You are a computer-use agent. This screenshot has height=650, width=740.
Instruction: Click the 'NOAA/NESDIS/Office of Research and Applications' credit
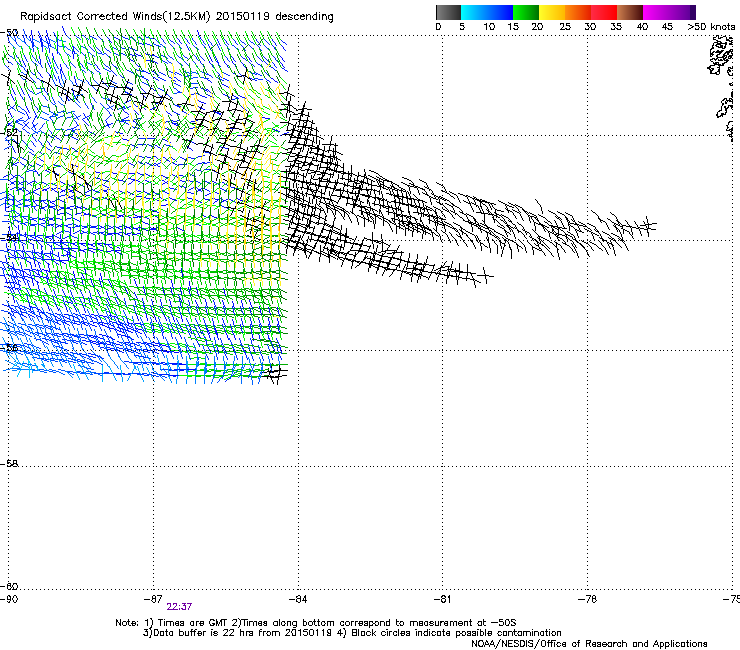(589, 644)
